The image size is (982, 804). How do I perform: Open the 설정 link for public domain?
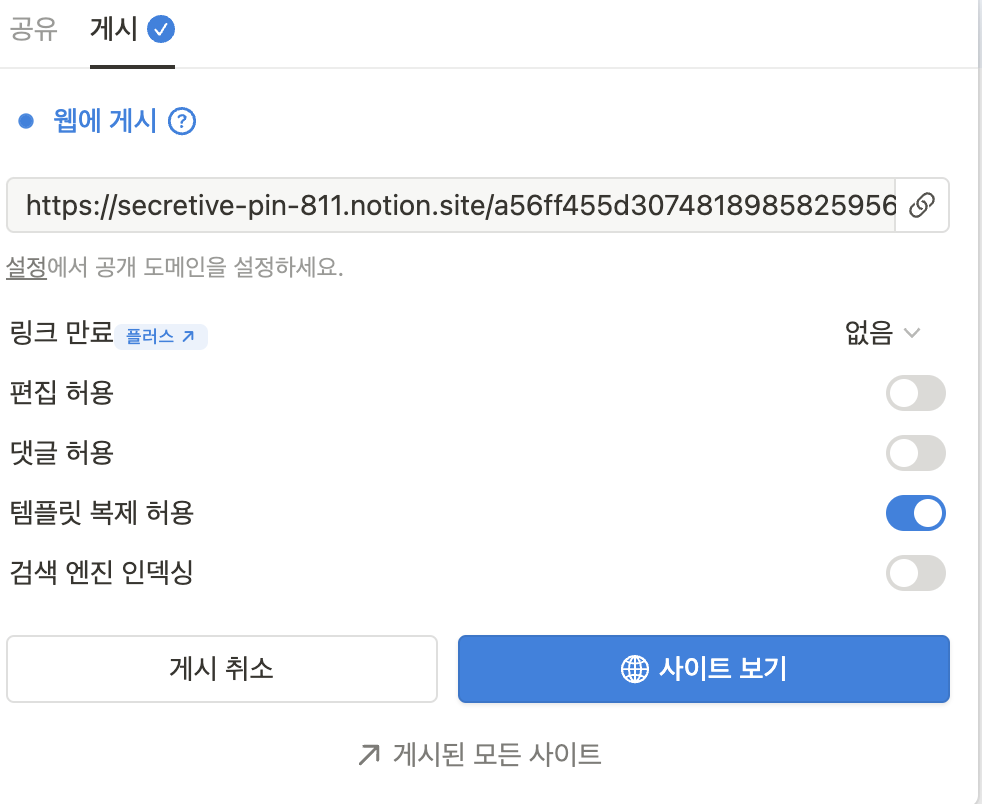click(26, 267)
